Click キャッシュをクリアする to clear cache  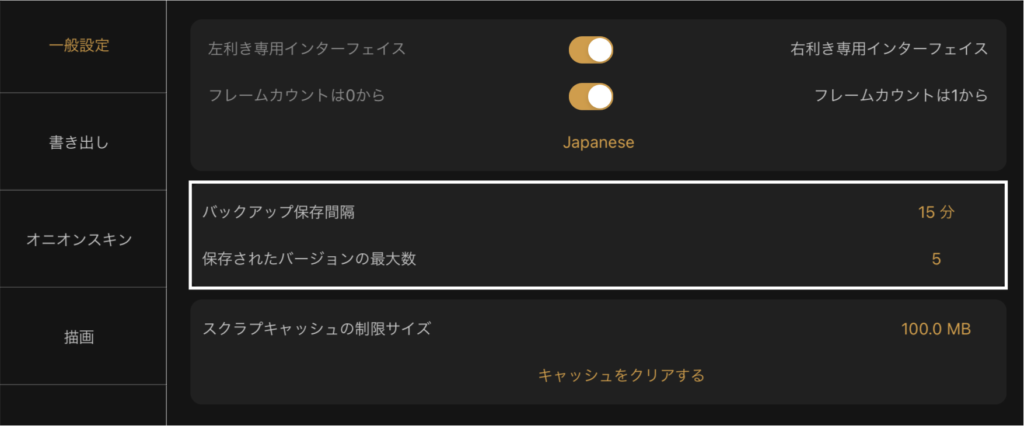[621, 376]
